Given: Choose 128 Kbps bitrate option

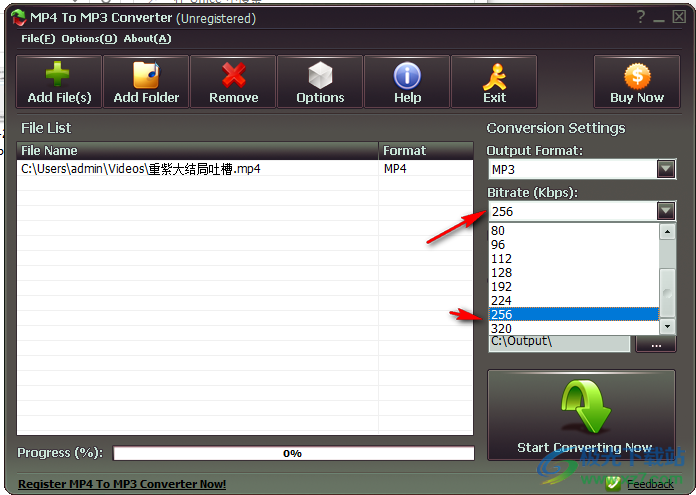Looking at the screenshot, I should (x=573, y=273).
